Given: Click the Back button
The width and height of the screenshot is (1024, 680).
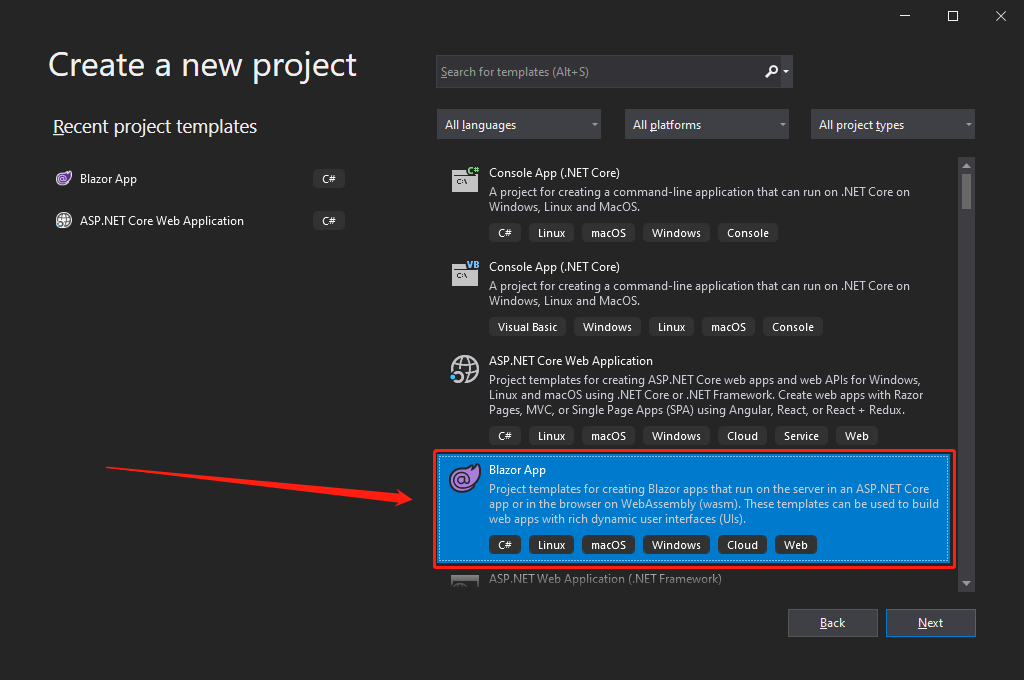Looking at the screenshot, I should point(832,622).
